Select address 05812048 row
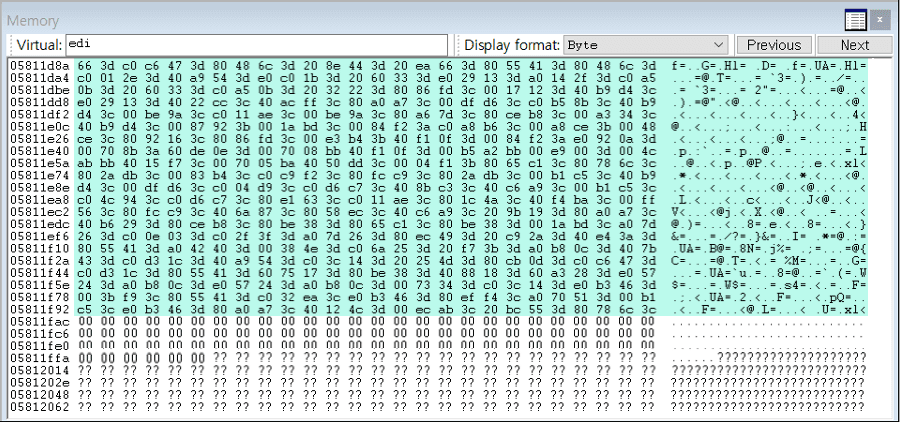Image resolution: width=900 pixels, height=422 pixels. coord(40,394)
